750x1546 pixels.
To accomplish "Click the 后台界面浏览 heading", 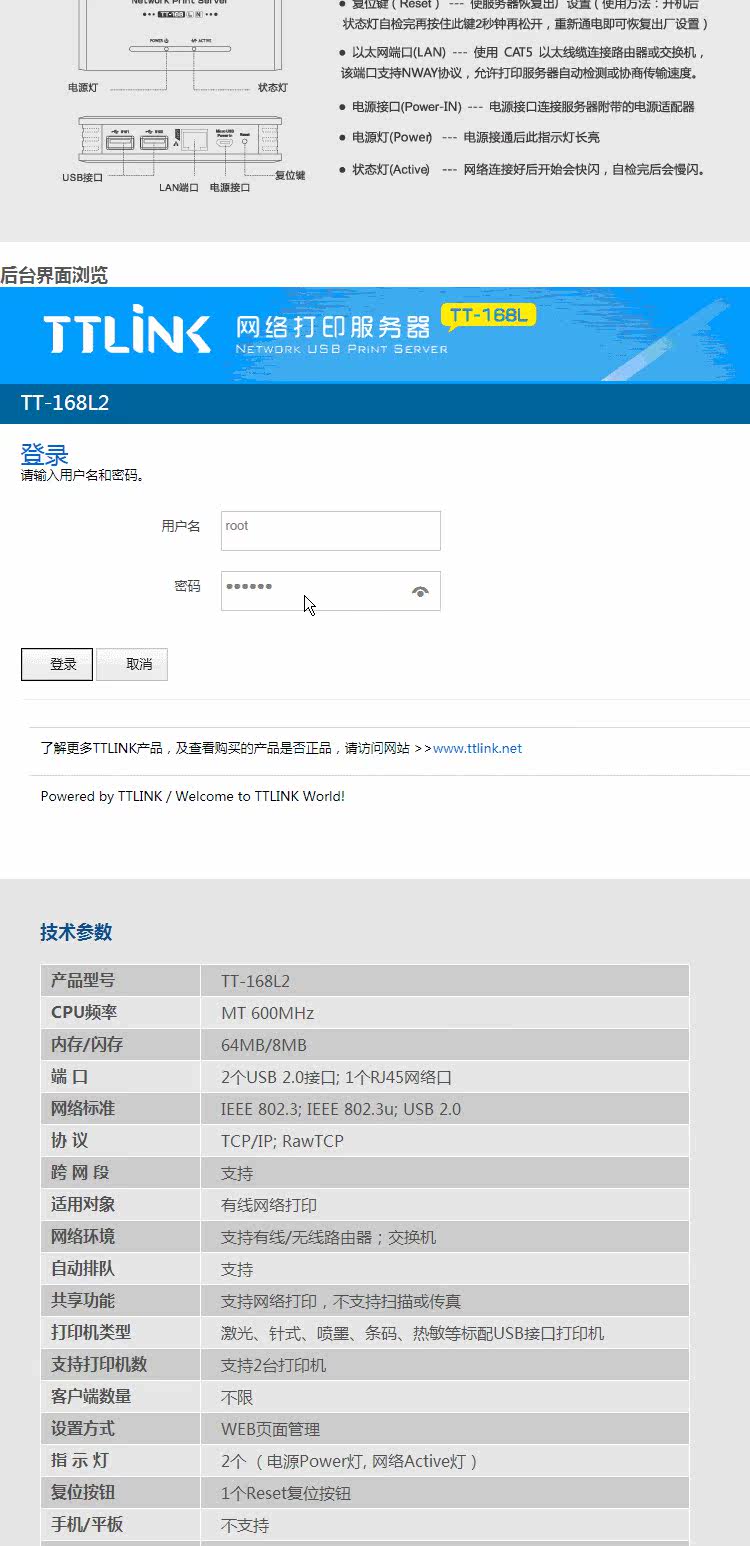I will point(54,275).
